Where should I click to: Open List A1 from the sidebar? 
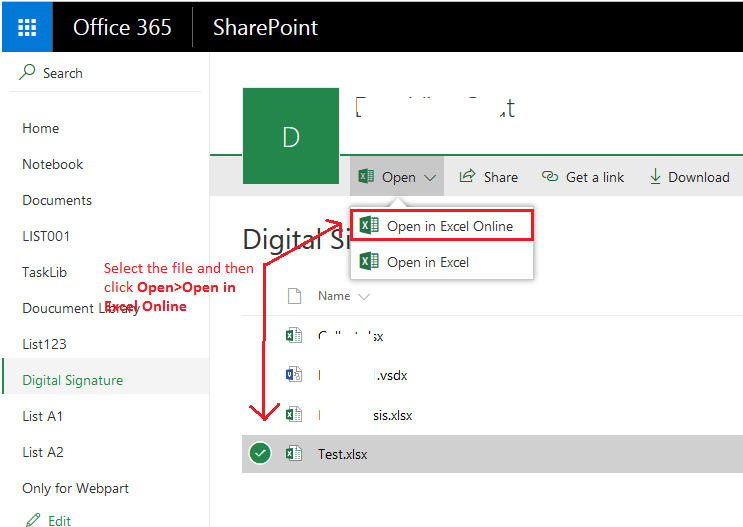click(42, 416)
